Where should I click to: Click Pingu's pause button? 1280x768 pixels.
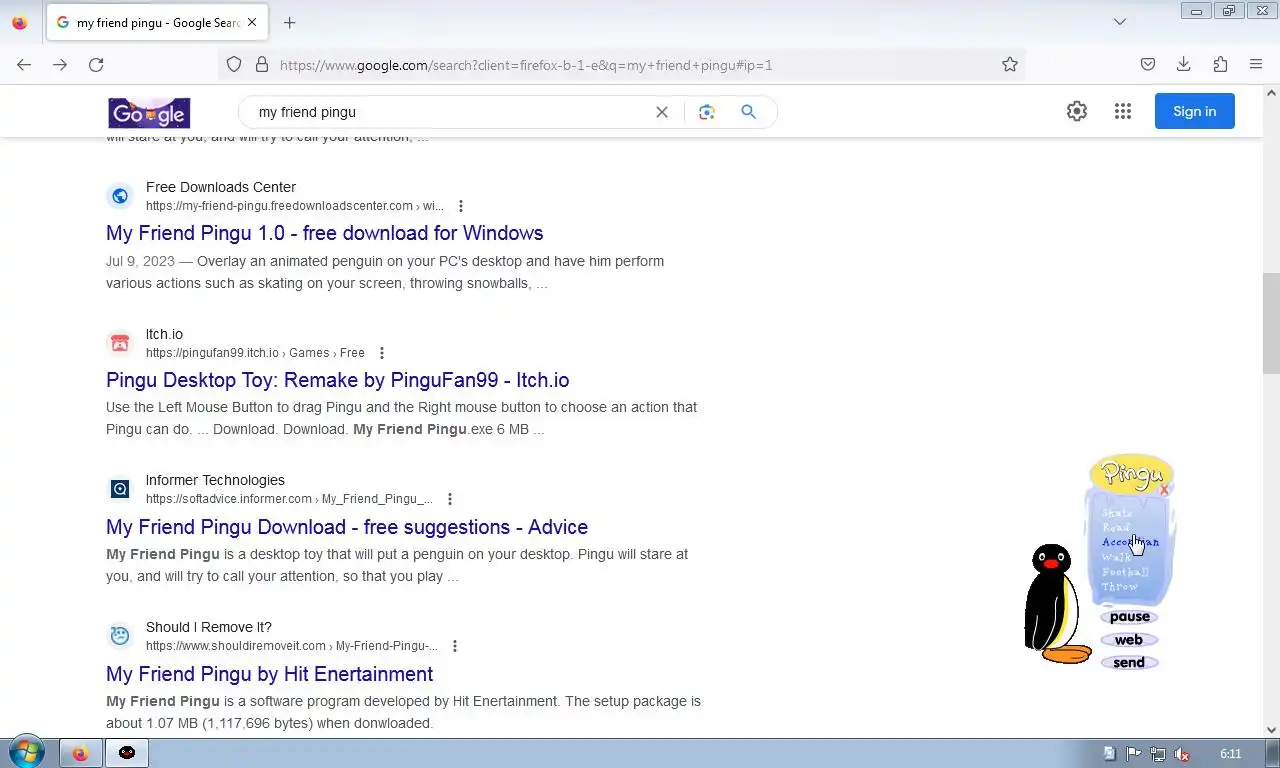point(1129,617)
